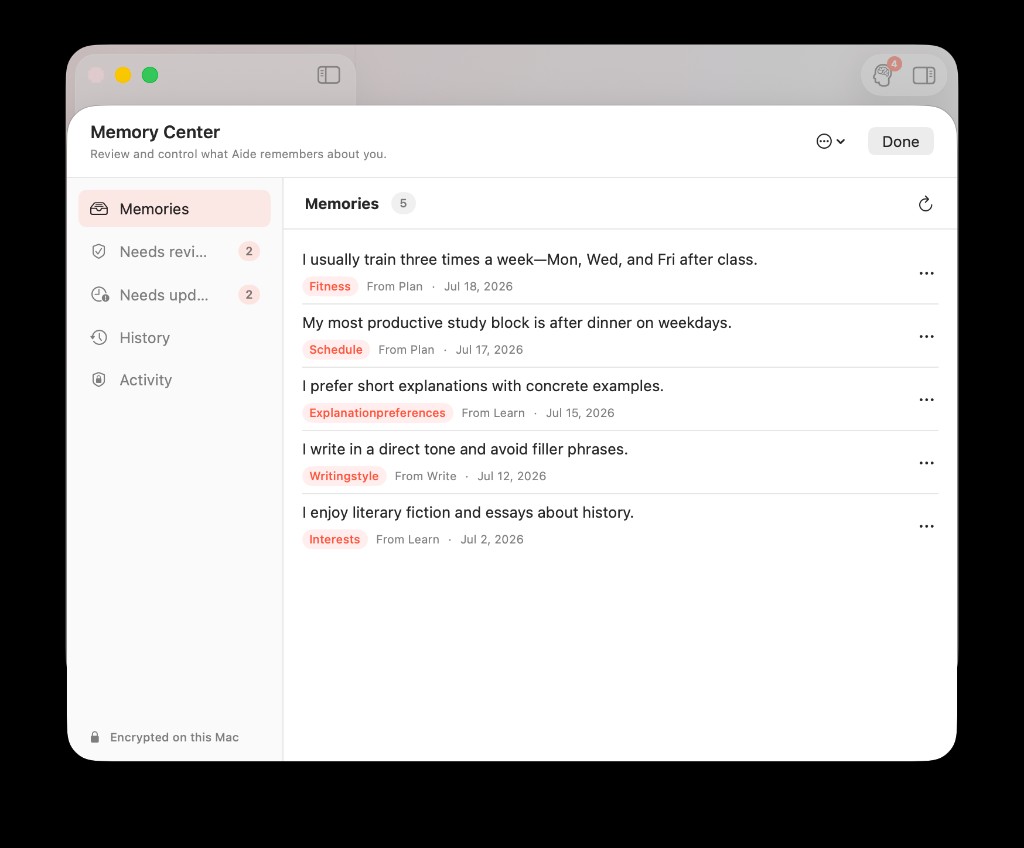This screenshot has height=848, width=1024.
Task: Select "I write in a direct tone" memory
Action: (x=620, y=463)
